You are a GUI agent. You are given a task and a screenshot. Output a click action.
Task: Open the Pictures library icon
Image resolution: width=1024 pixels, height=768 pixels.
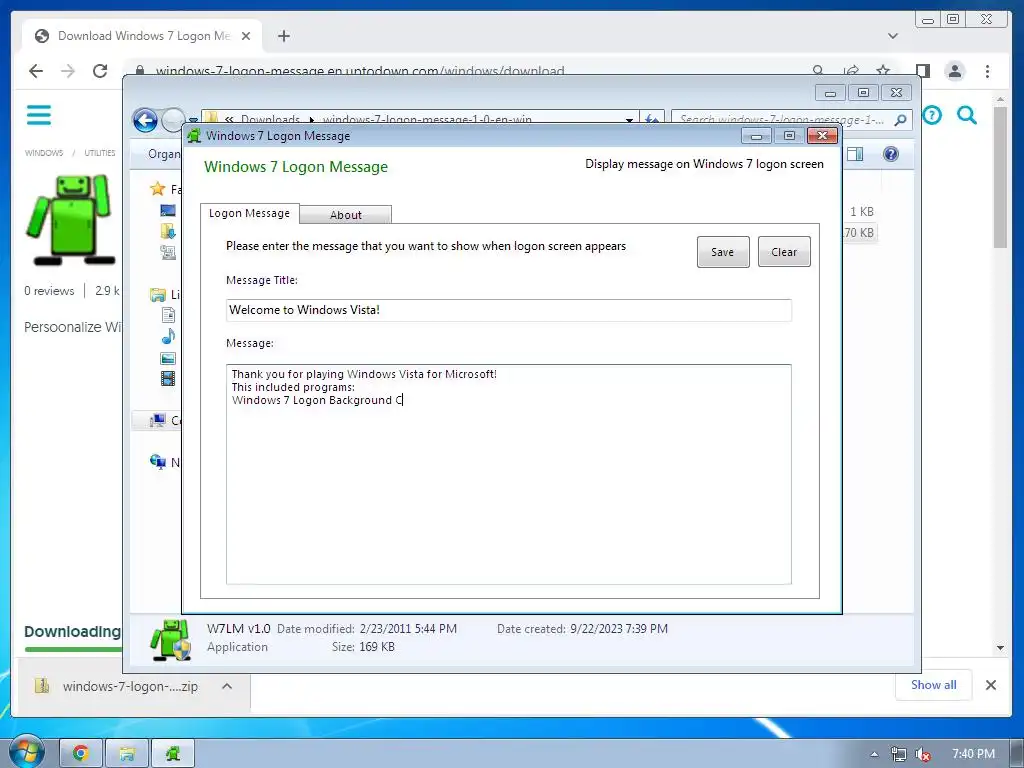click(168, 358)
